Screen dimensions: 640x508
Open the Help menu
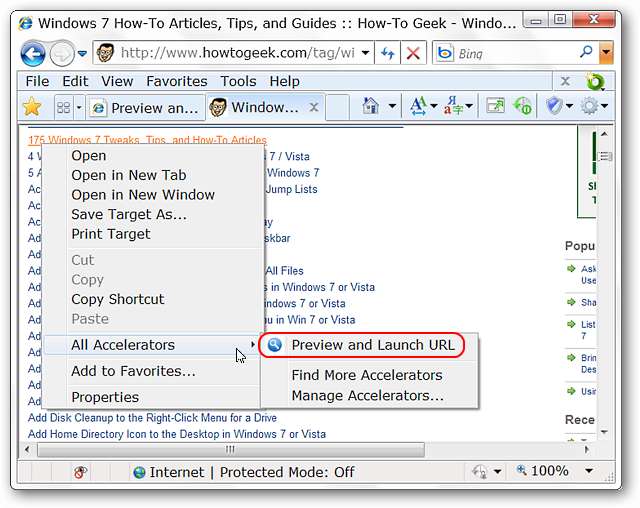point(284,81)
